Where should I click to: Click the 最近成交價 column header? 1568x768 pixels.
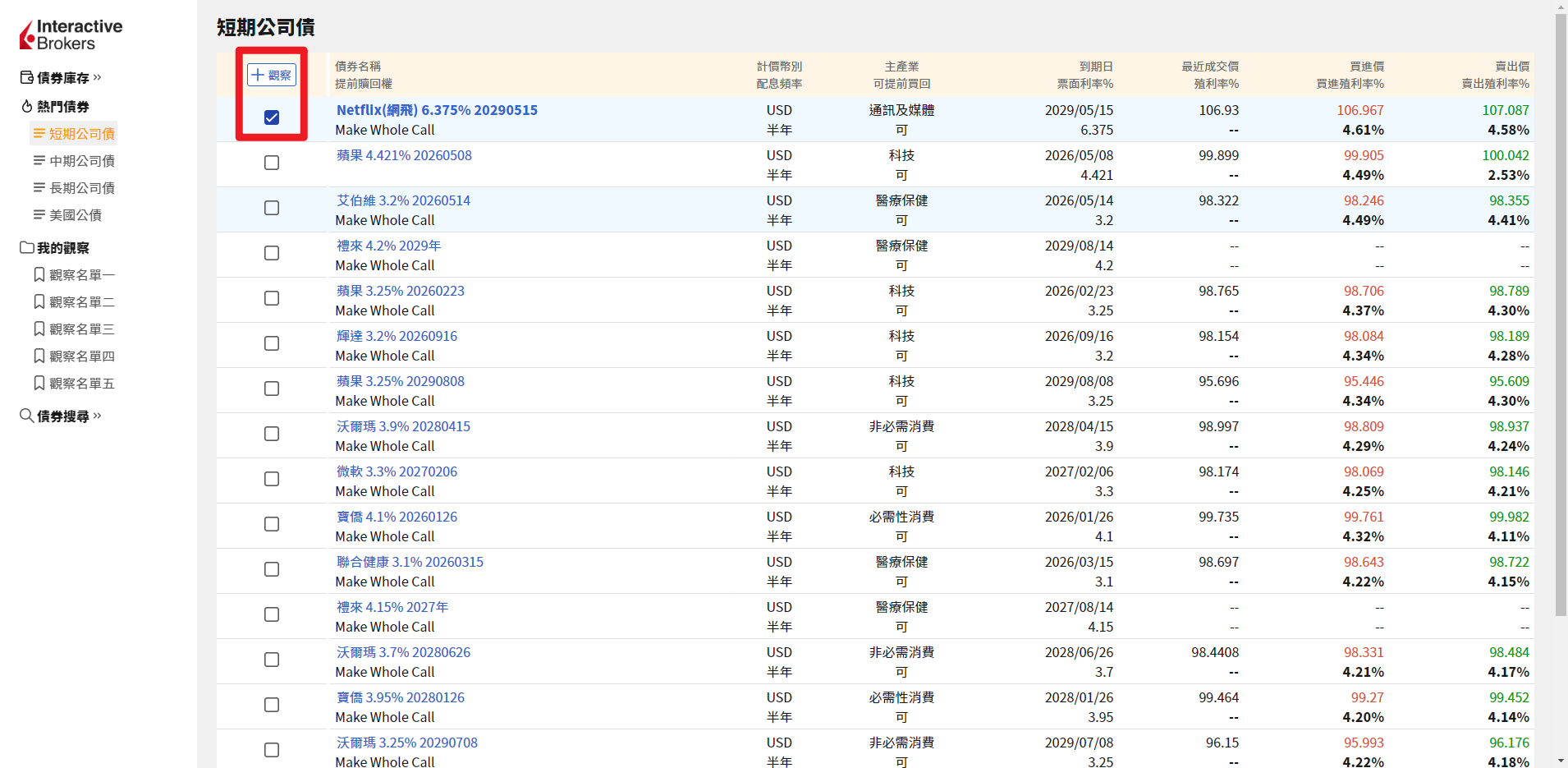tap(1210, 67)
